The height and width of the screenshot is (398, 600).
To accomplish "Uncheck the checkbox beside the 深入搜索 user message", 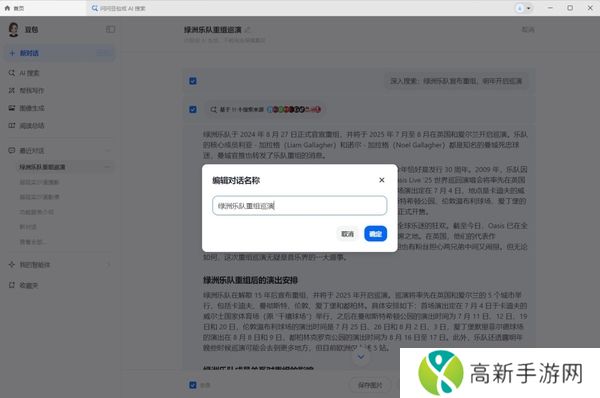I will (x=193, y=81).
